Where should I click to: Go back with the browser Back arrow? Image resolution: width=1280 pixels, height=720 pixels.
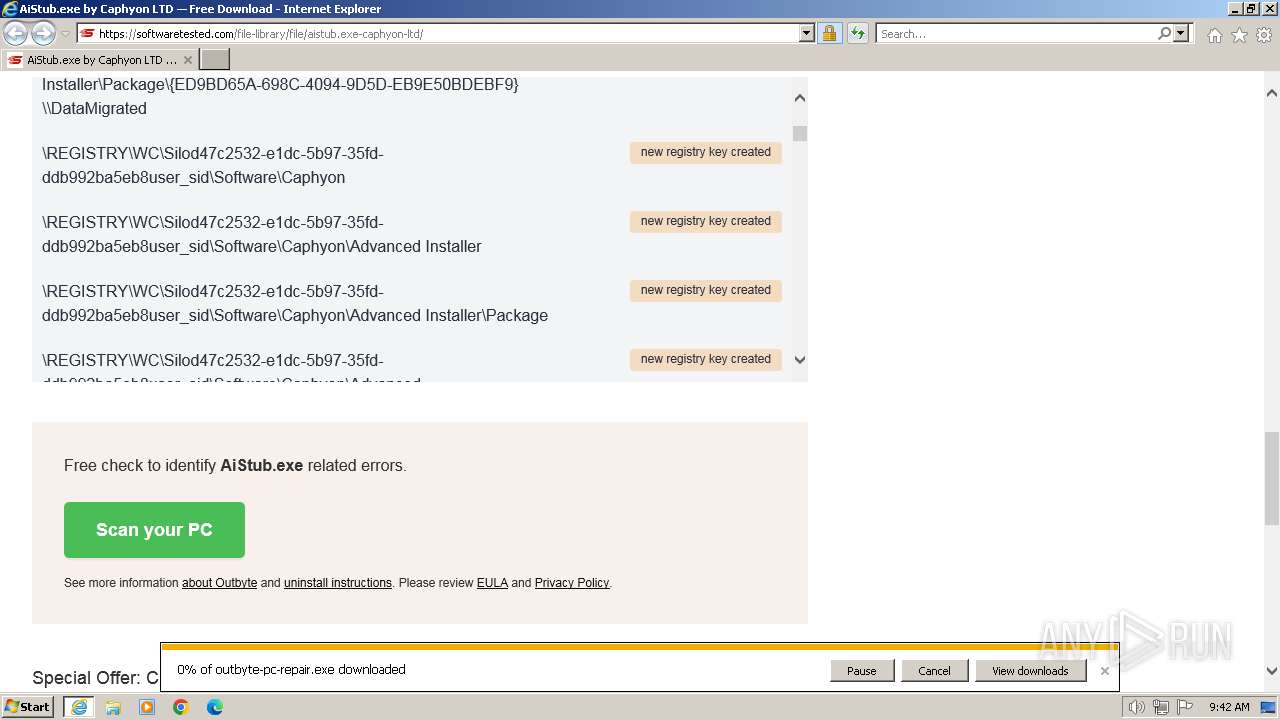tap(16, 34)
